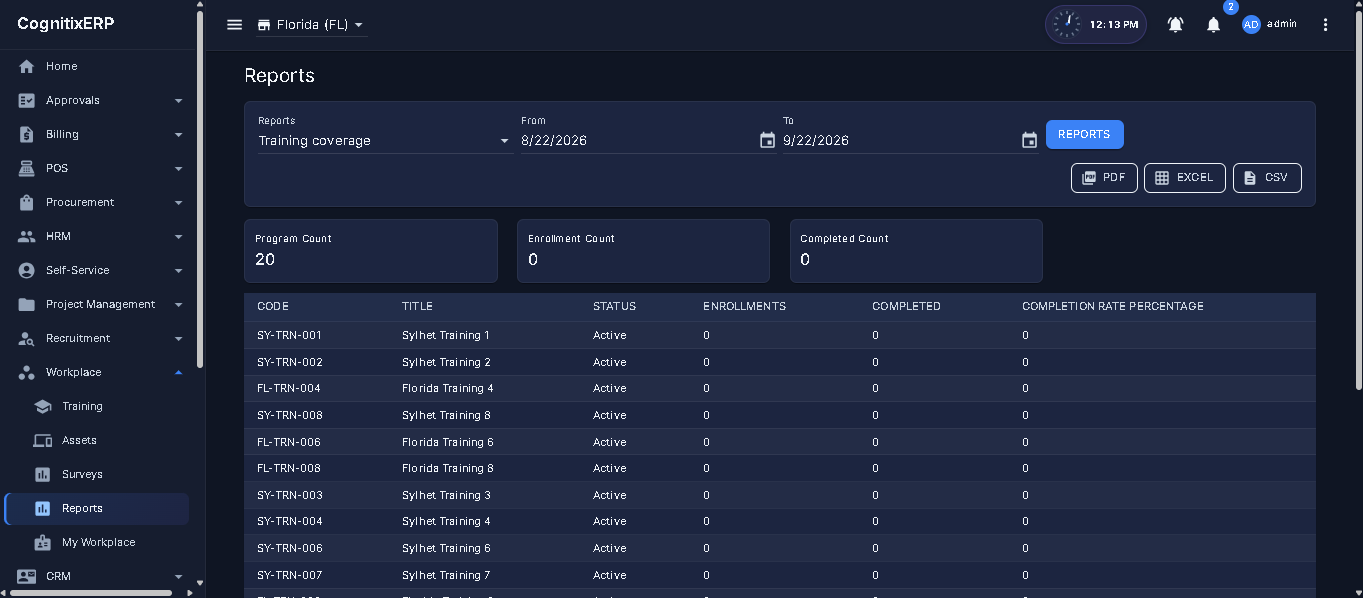Click the Program Count summary card
Image resolution: width=1363 pixels, height=598 pixels.
click(371, 251)
